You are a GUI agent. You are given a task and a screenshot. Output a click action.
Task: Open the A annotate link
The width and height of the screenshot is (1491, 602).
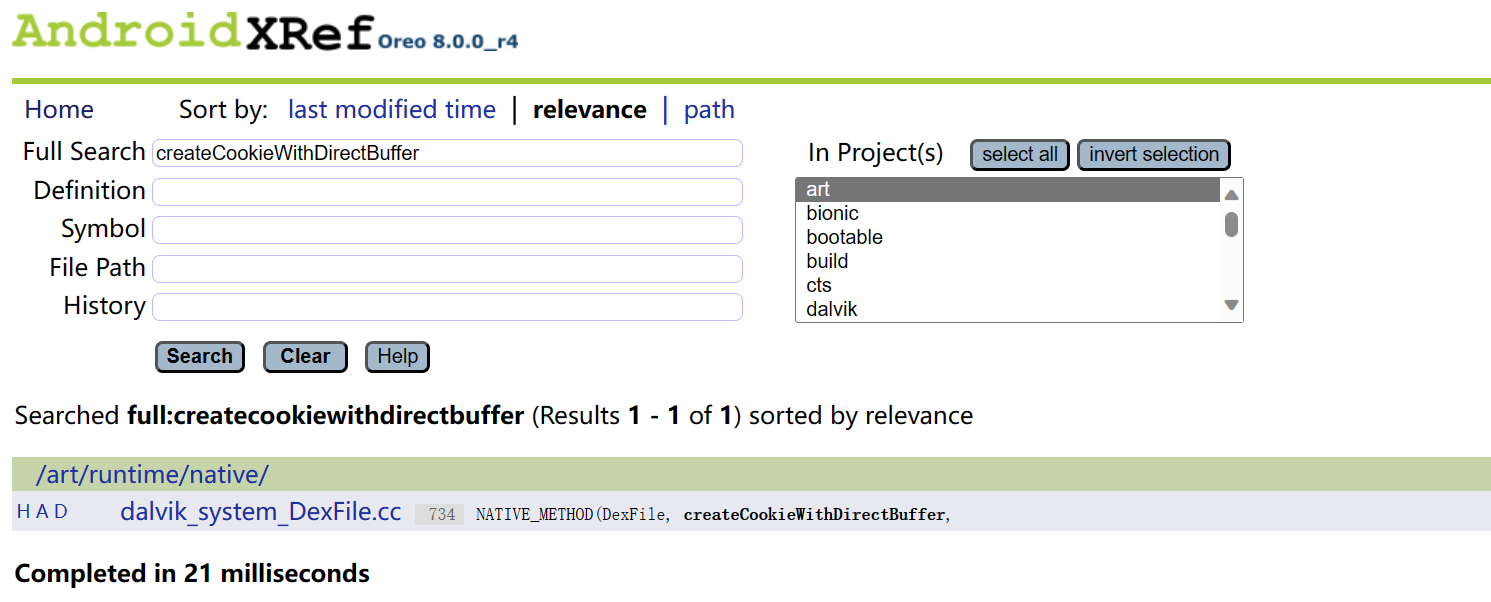click(43, 512)
